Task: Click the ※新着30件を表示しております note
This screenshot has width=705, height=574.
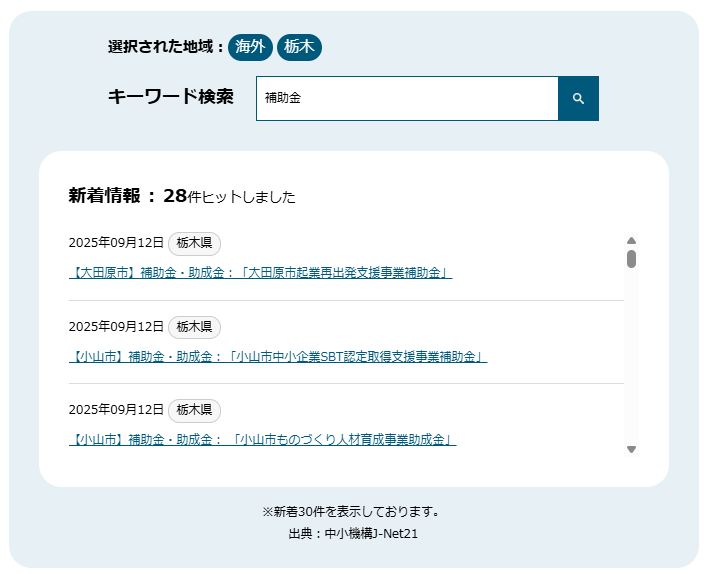Action: [352, 512]
